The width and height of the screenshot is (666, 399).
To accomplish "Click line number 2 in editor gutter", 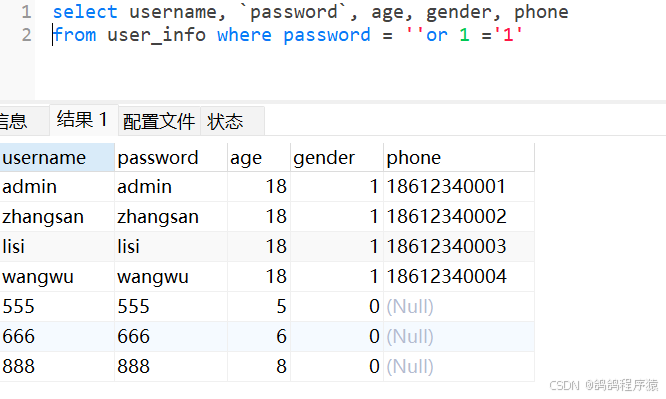I will (26, 35).
